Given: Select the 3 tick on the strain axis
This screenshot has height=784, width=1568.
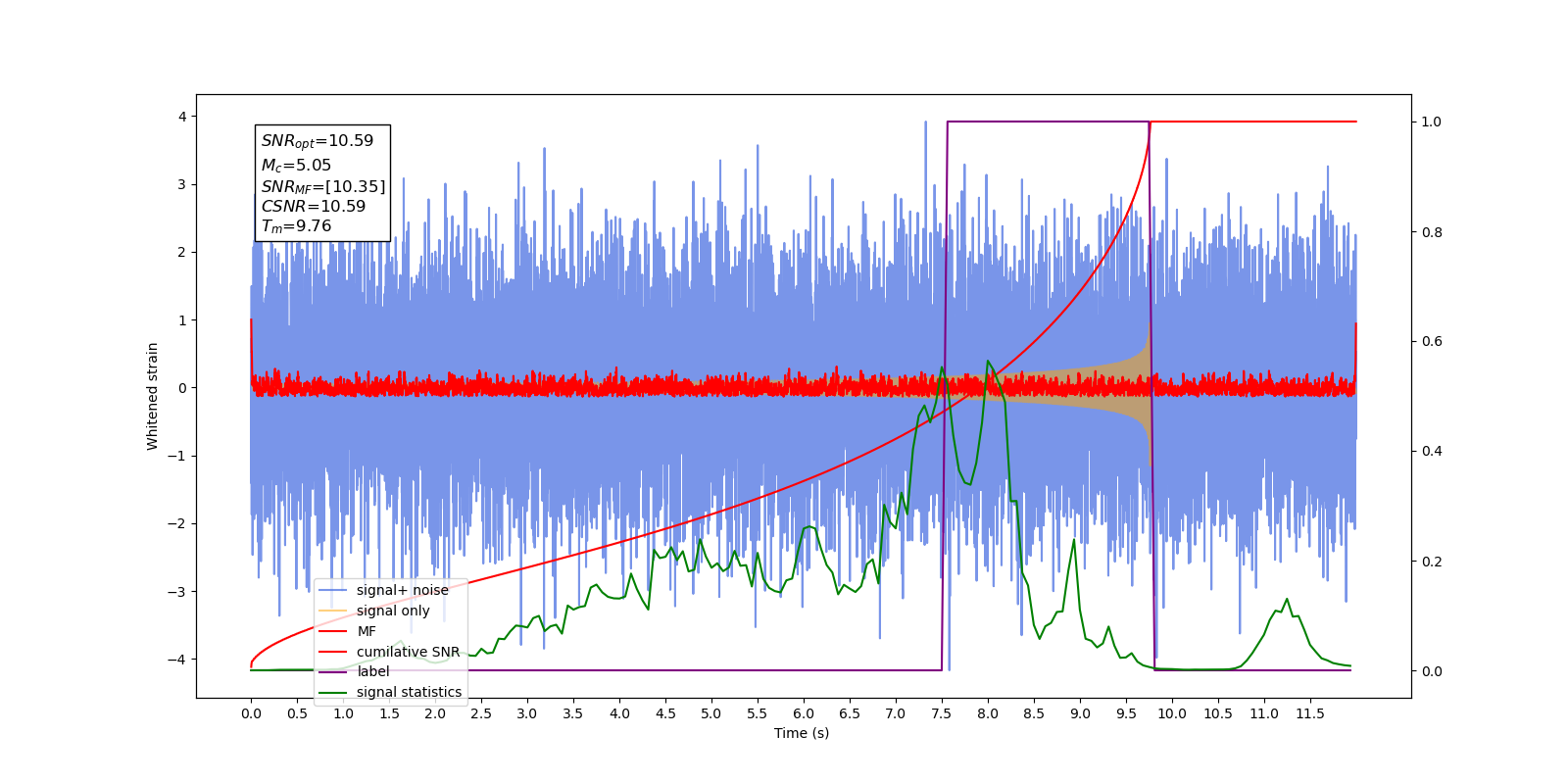Looking at the screenshot, I should point(181,184).
